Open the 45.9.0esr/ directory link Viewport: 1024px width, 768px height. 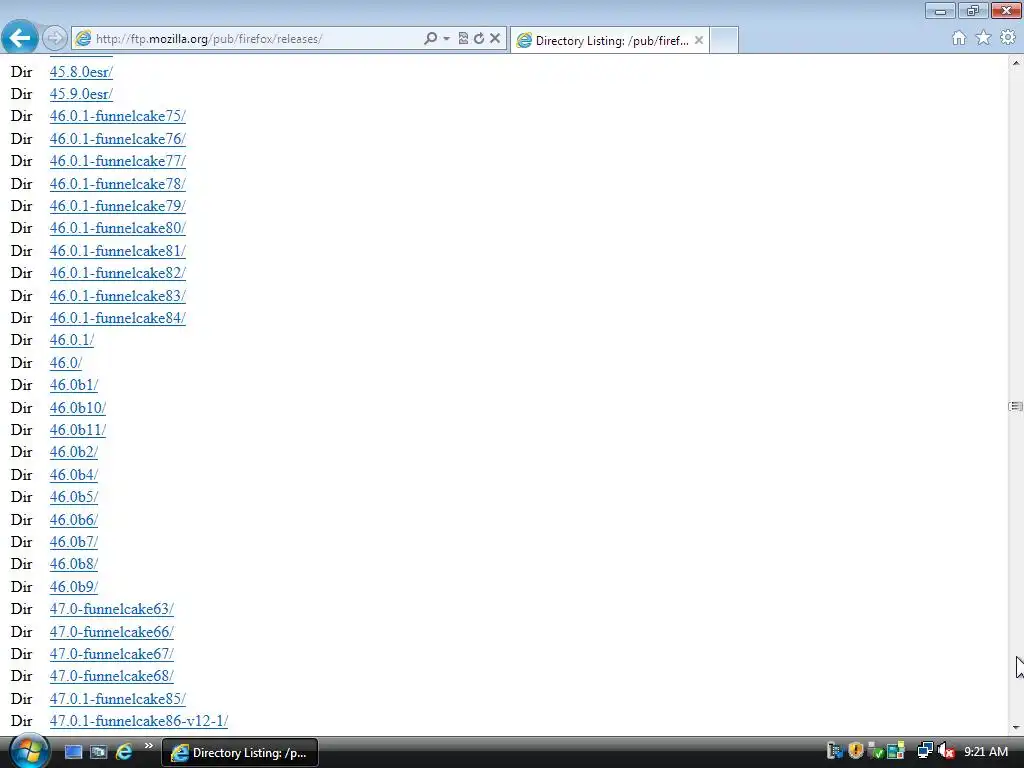click(81, 94)
